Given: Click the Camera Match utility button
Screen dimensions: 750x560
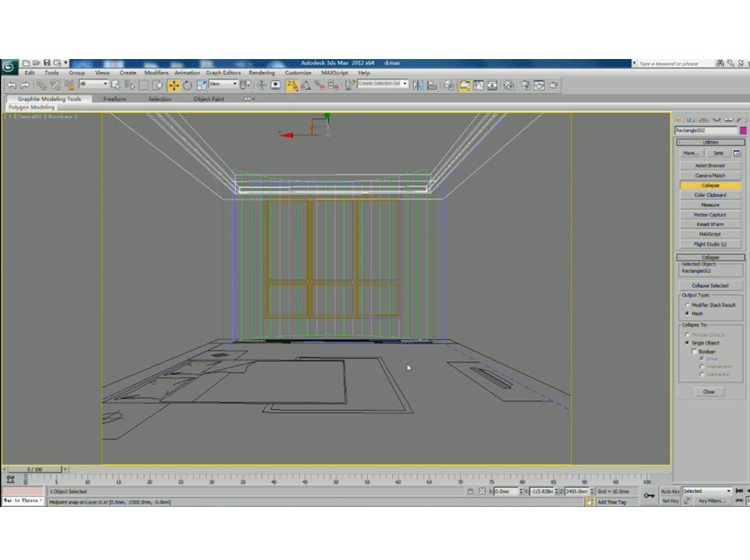Looking at the screenshot, I should tap(710, 176).
